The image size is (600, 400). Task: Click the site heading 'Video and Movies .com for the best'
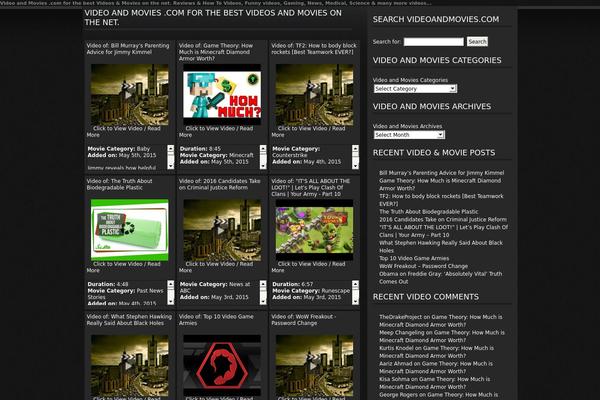pos(213,17)
